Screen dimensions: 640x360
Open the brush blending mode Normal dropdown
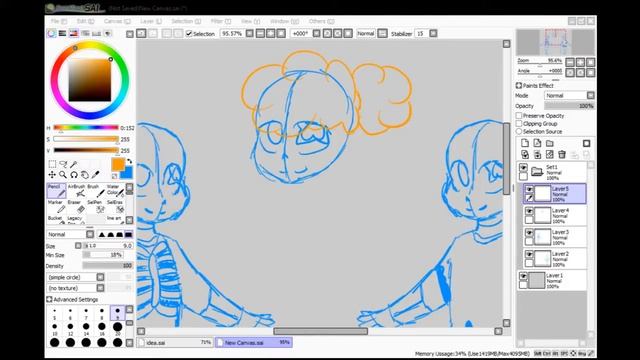(71, 234)
